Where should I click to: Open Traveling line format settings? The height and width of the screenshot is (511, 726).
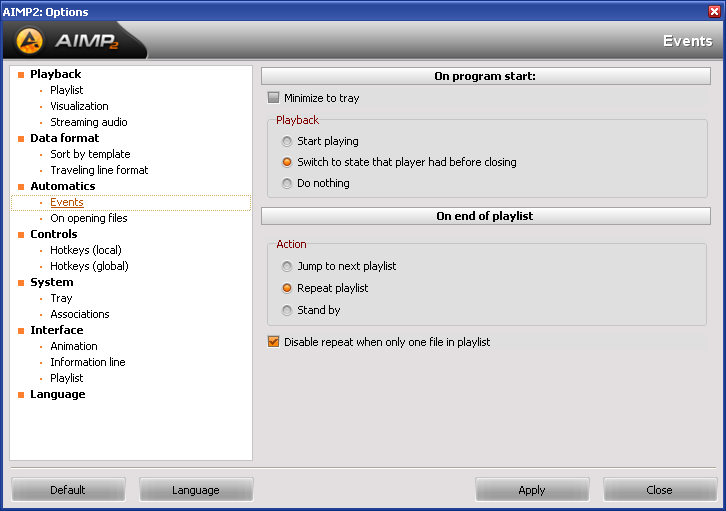pyautogui.click(x=99, y=170)
